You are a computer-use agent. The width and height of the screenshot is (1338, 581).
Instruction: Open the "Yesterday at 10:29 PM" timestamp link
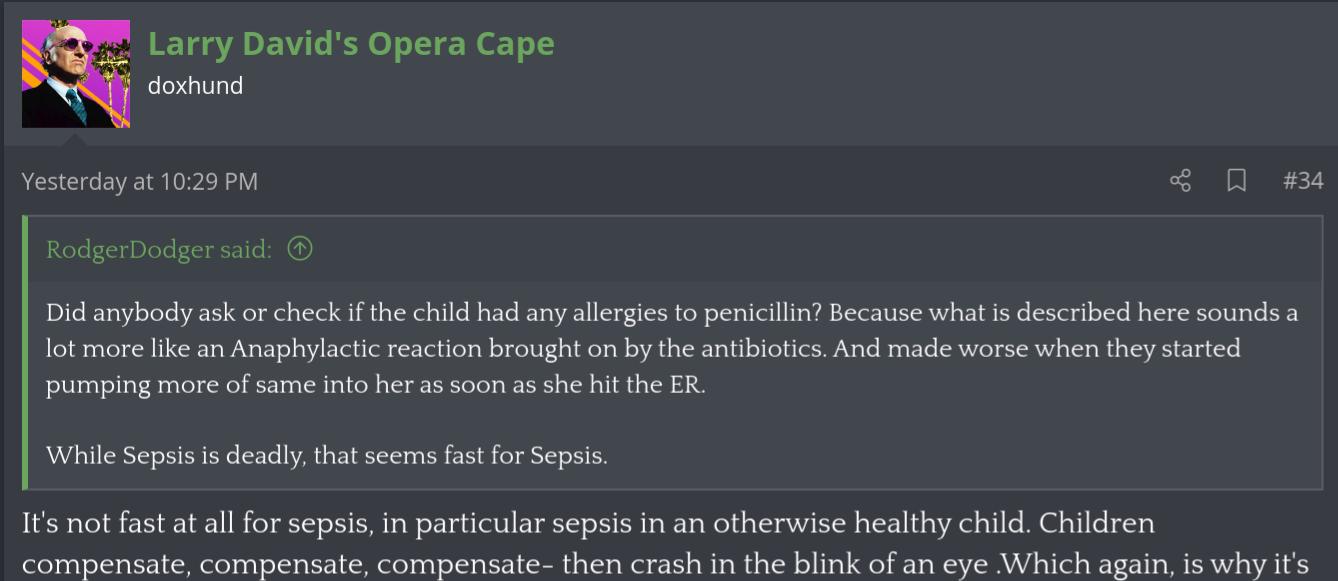139,181
